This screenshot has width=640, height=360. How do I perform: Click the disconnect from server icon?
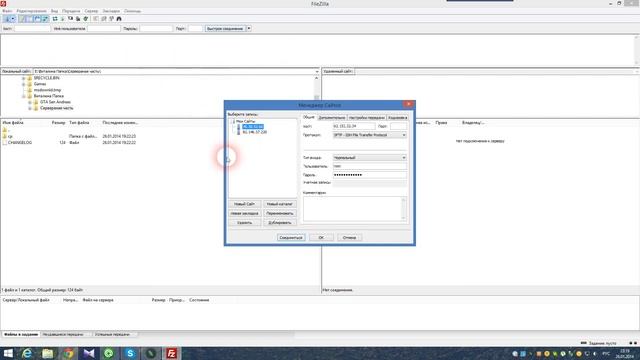pos(78,19)
